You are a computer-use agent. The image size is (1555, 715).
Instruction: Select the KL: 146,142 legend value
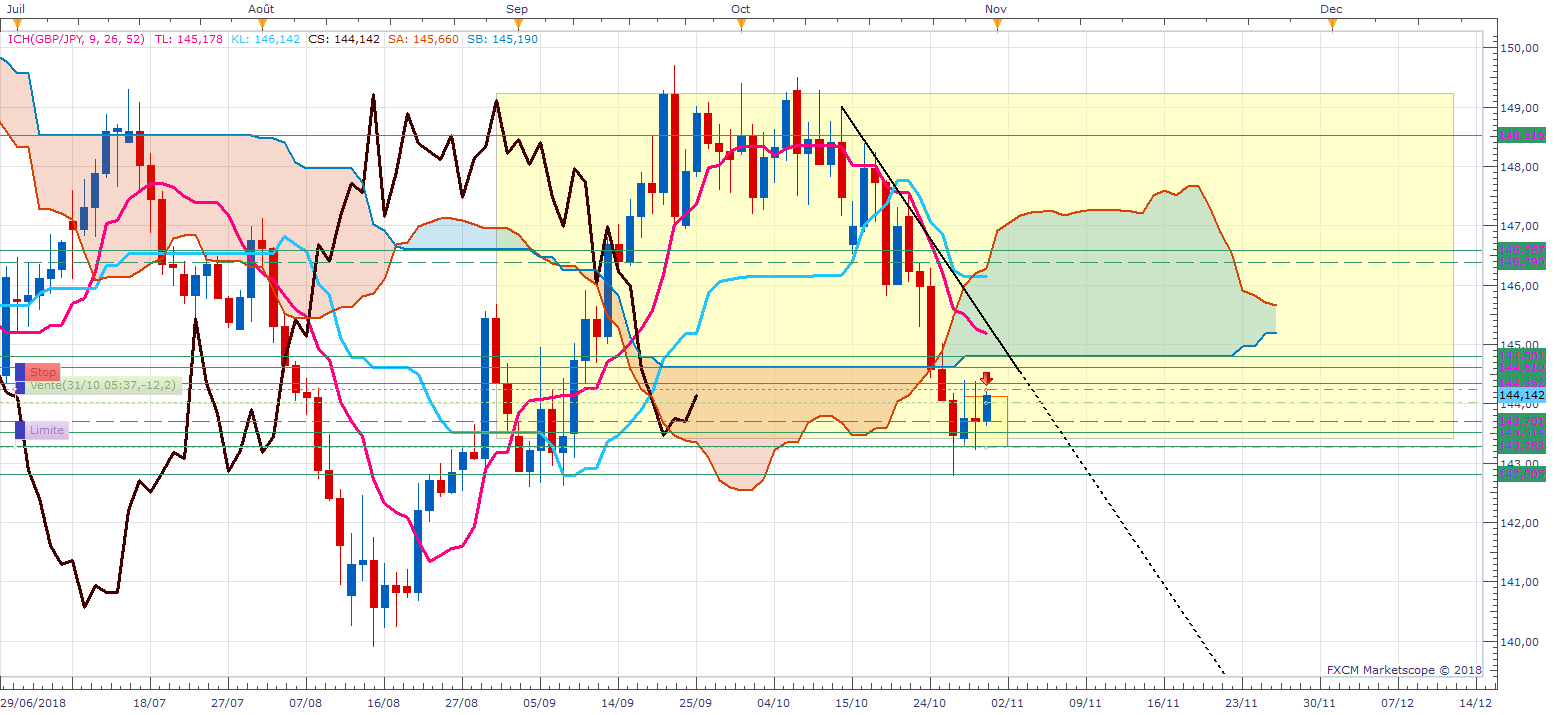pos(266,39)
